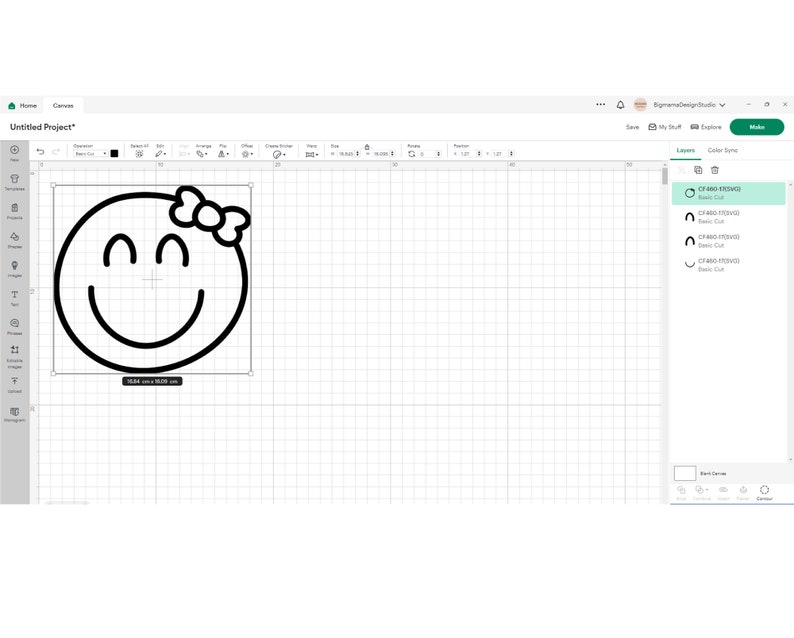This screenshot has height=638, width=794.
Task: Click the Attach tool icon
Action: coord(723,492)
